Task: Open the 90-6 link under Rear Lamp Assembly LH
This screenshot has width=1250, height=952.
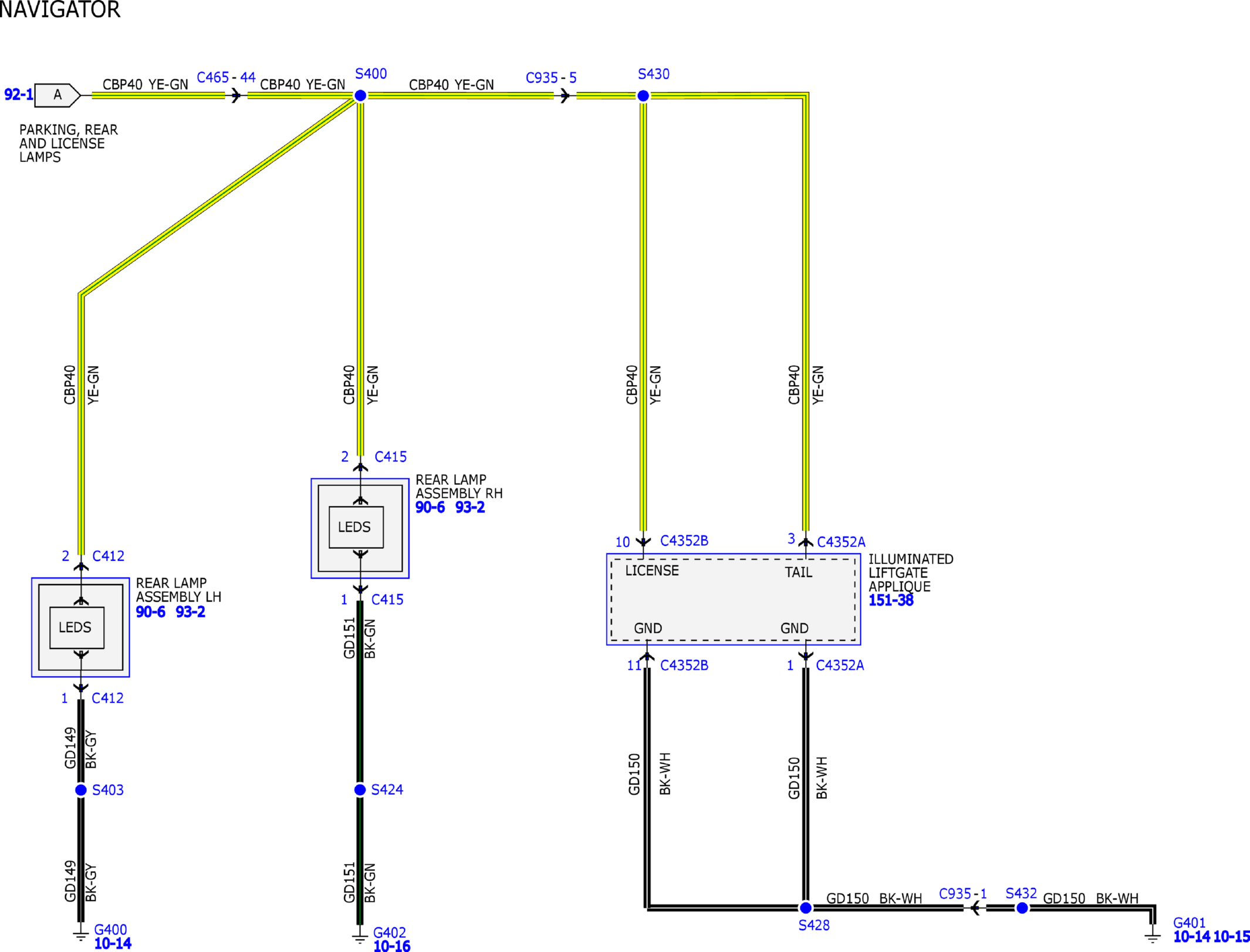Action: pyautogui.click(x=151, y=612)
